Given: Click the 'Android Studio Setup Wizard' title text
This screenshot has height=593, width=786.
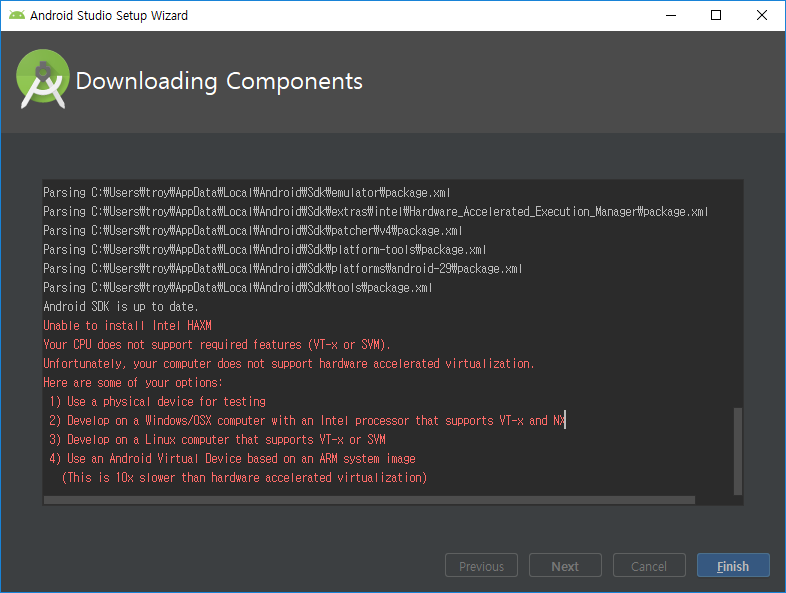Looking at the screenshot, I should tap(109, 16).
